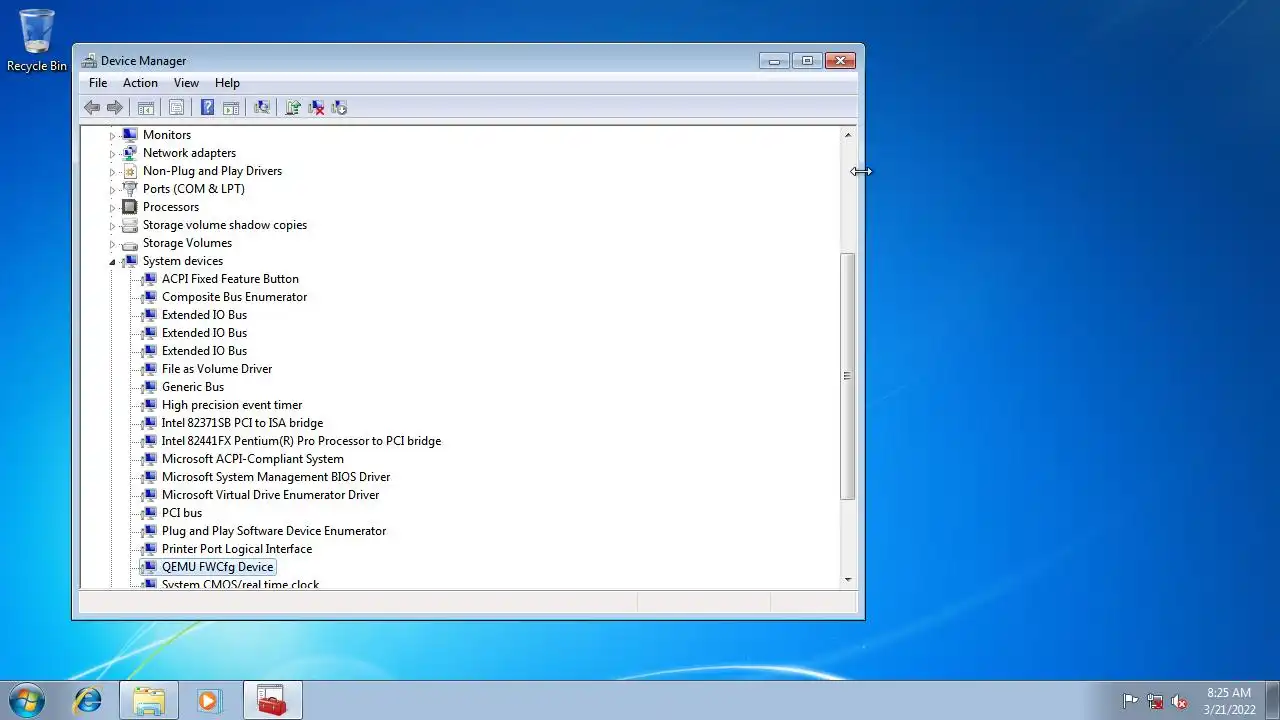Screen dimensions: 1280x720
Task: Select Intel 82371SB PCI to ISA bridge
Action: [x=242, y=423]
